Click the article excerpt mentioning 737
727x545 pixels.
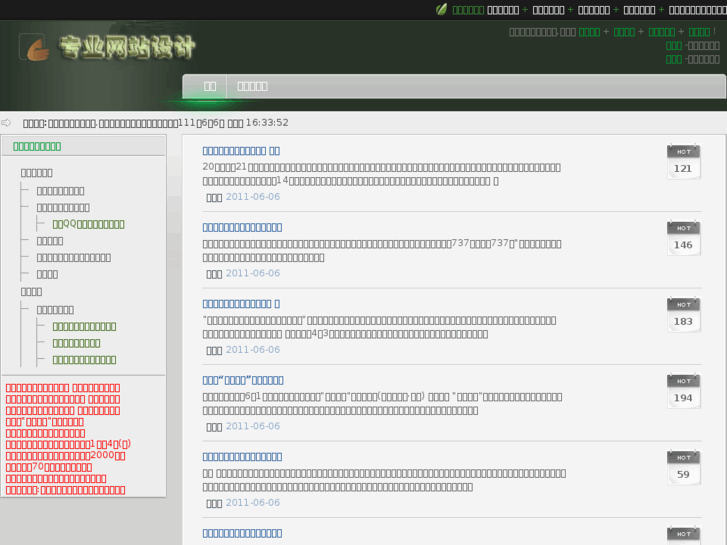click(382, 250)
